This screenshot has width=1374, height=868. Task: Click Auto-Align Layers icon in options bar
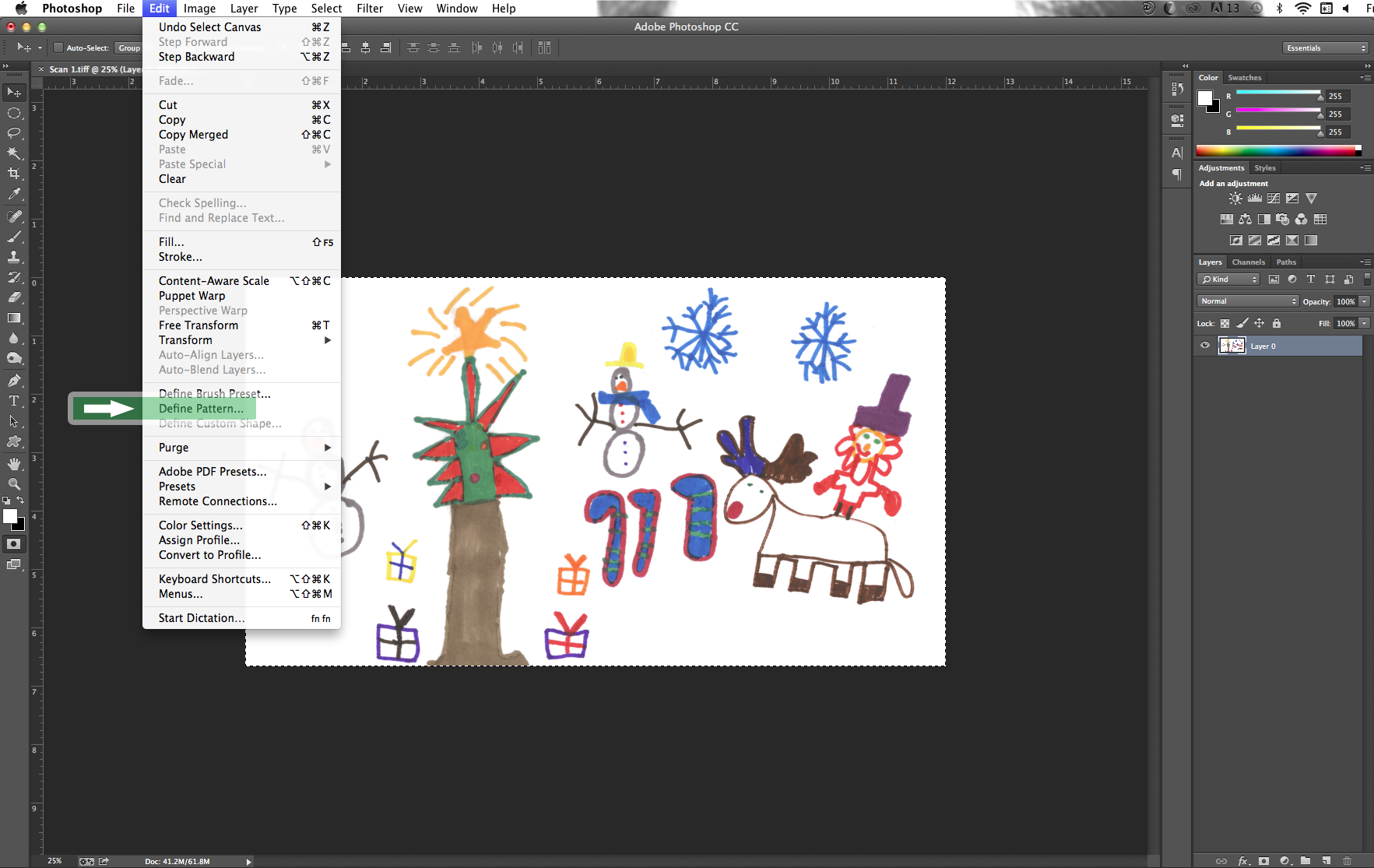[544, 48]
